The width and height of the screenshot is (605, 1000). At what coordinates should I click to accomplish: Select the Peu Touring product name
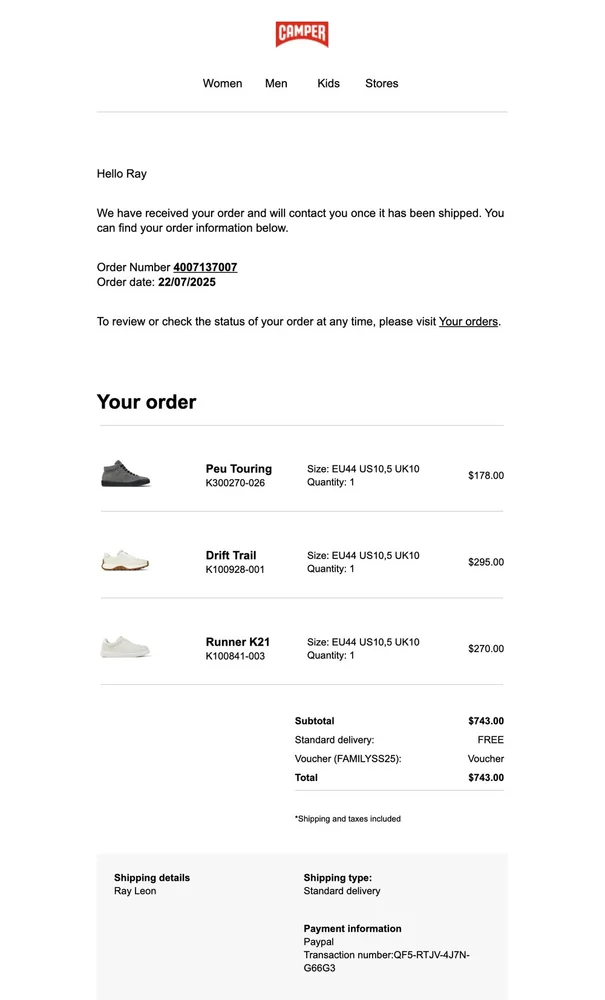(238, 469)
